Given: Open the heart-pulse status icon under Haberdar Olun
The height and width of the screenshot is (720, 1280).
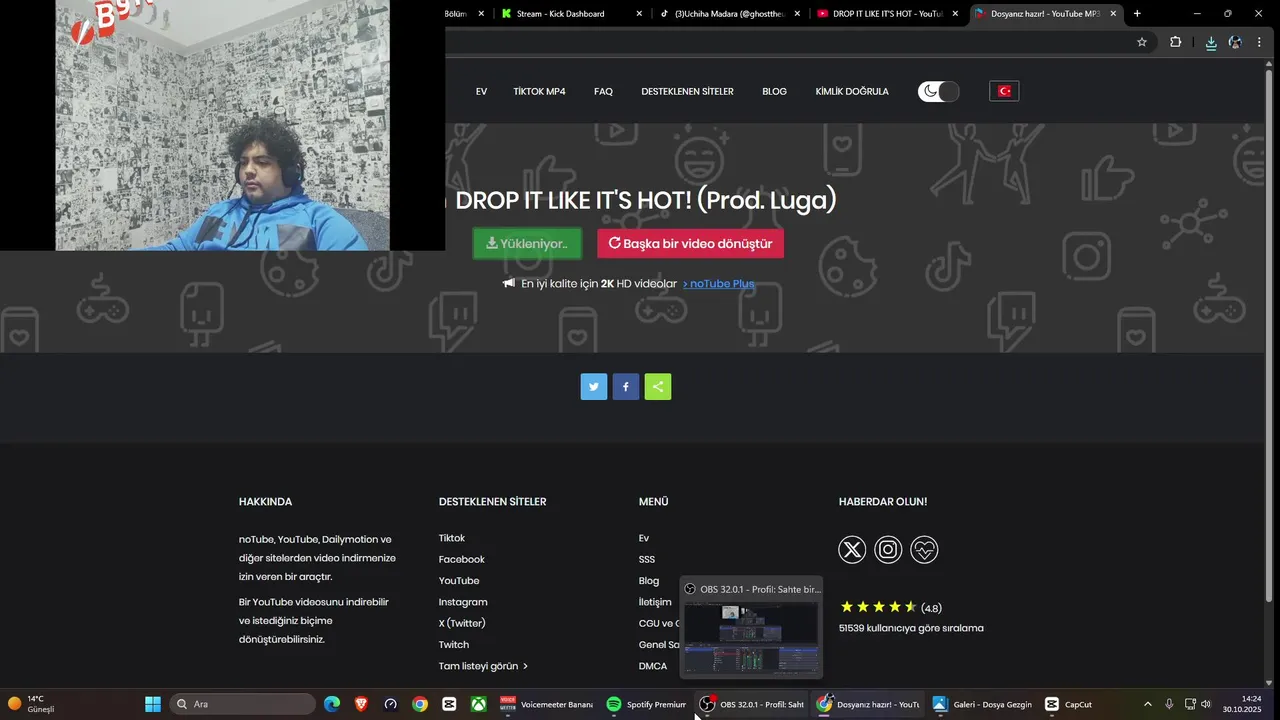Looking at the screenshot, I should pyautogui.click(x=924, y=550).
